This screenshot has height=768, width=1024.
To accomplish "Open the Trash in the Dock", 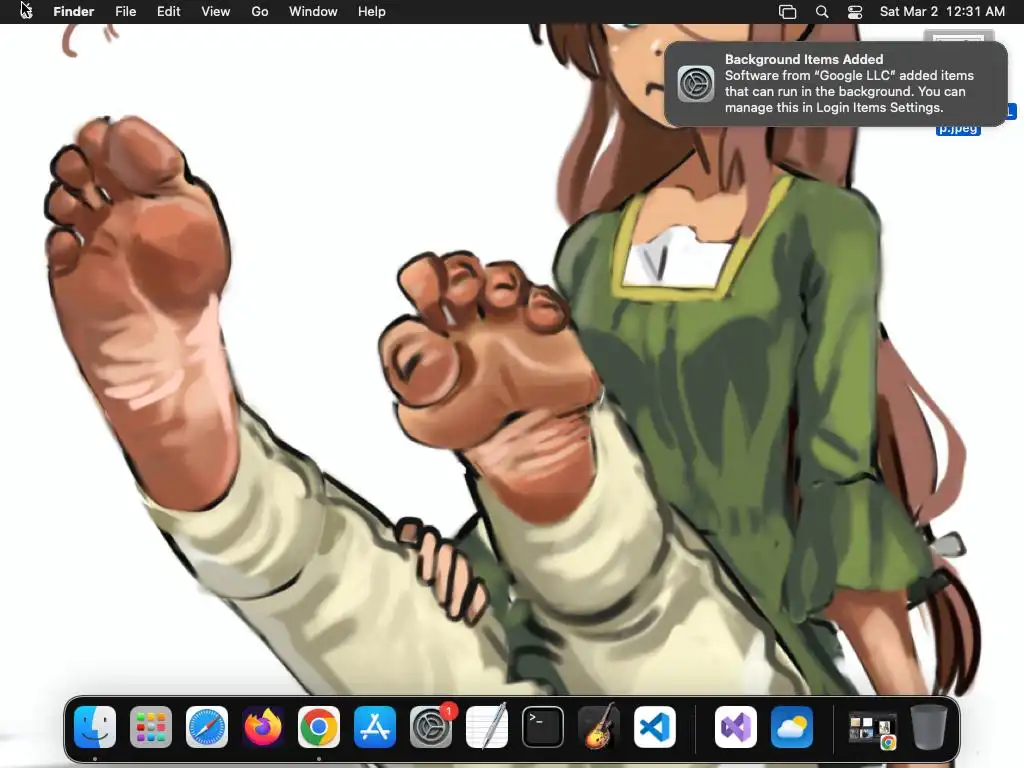I will click(x=928, y=727).
